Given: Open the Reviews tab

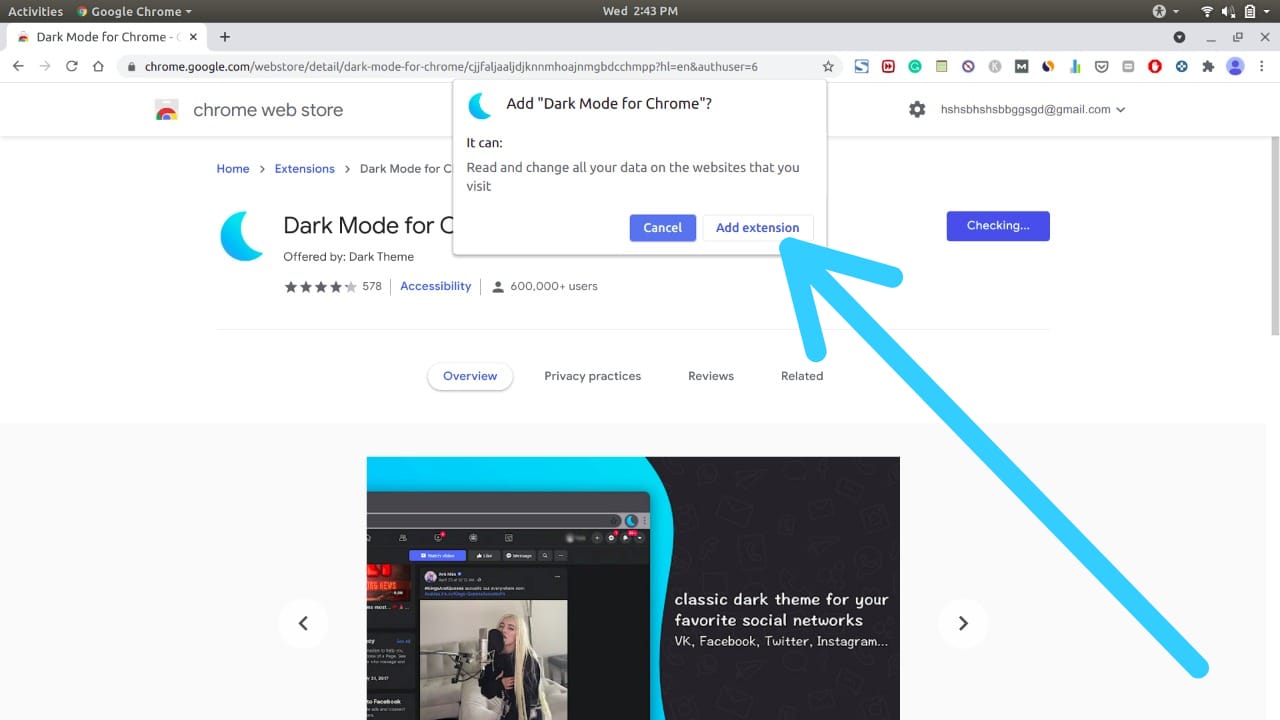Looking at the screenshot, I should tap(711, 376).
